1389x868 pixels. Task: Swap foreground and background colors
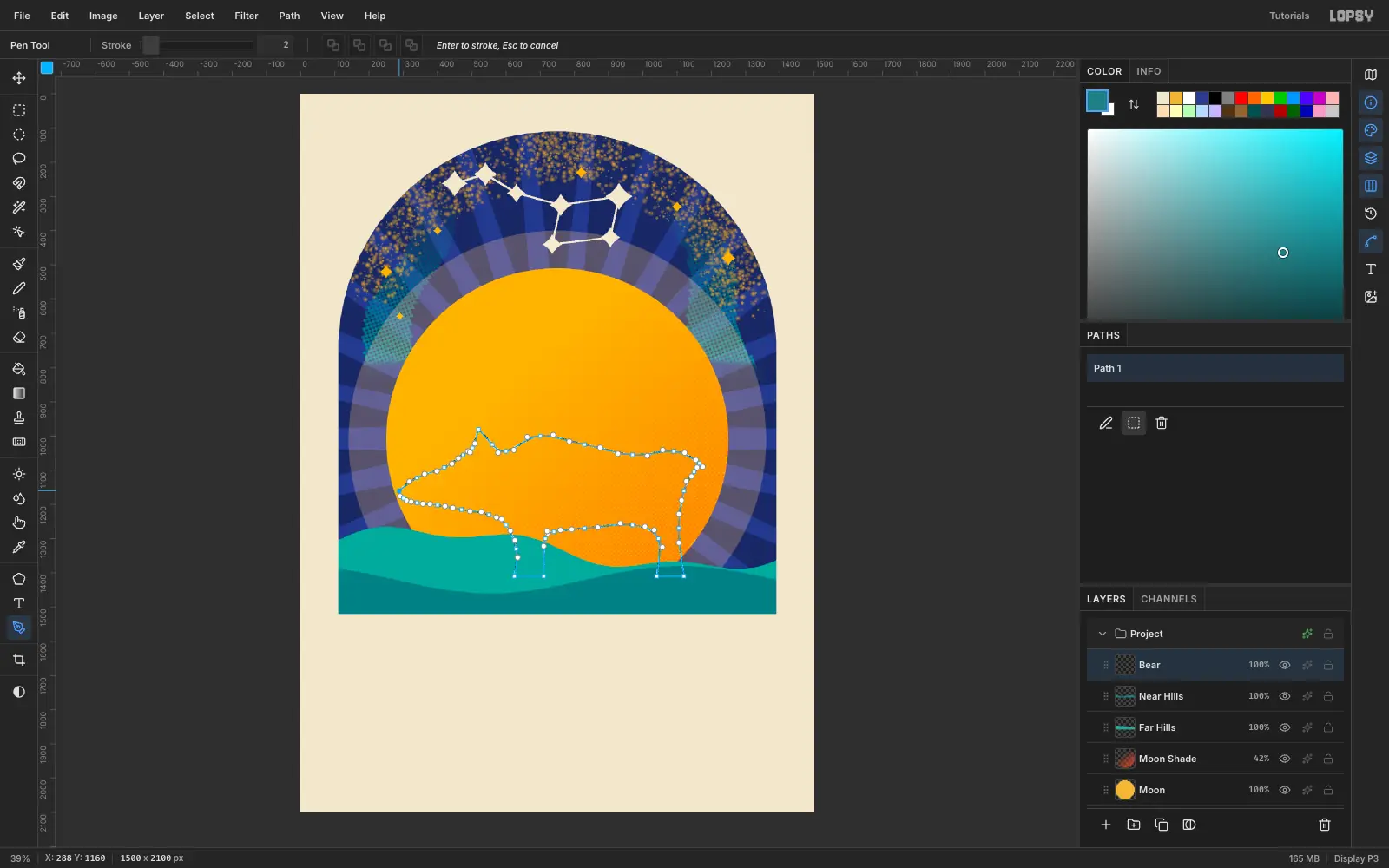point(1134,104)
